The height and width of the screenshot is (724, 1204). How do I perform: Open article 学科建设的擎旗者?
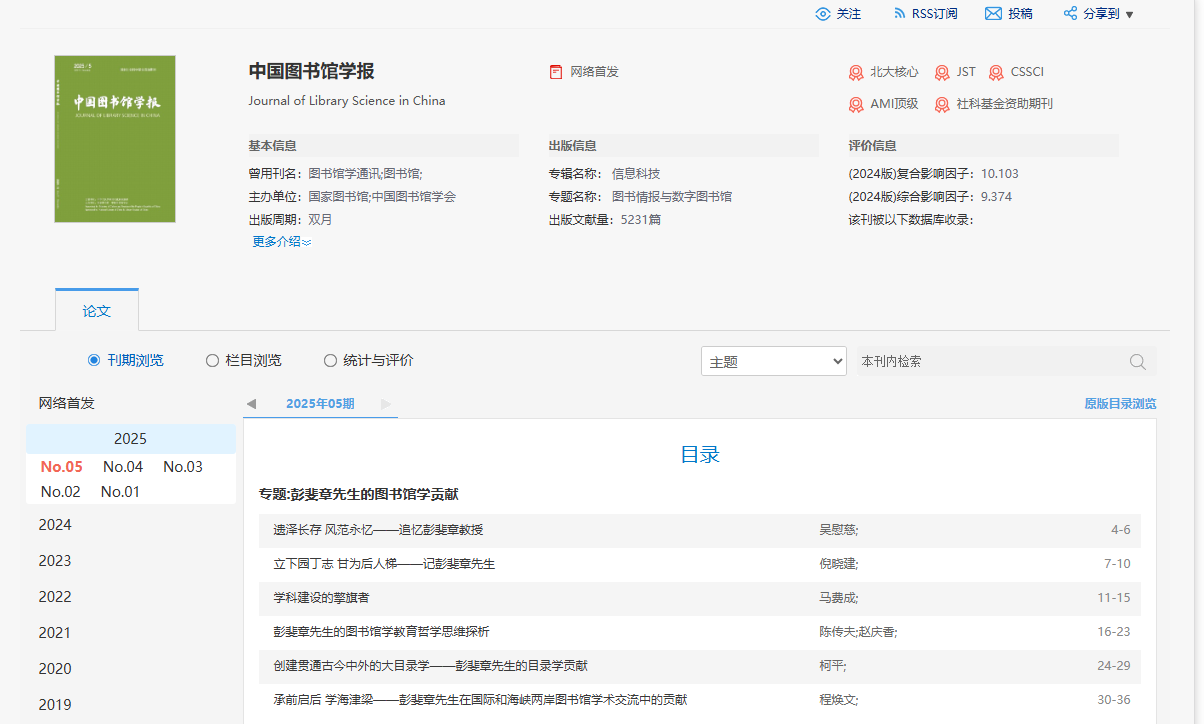[x=319, y=597]
